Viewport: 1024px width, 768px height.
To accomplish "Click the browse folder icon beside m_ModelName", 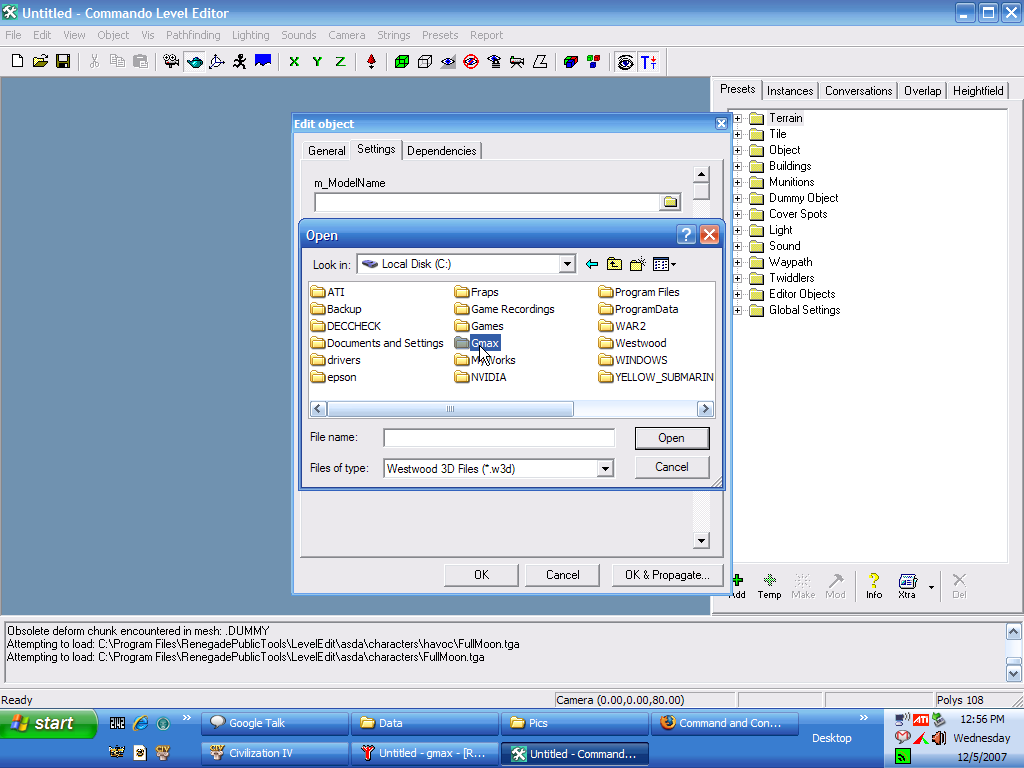I will click(670, 202).
